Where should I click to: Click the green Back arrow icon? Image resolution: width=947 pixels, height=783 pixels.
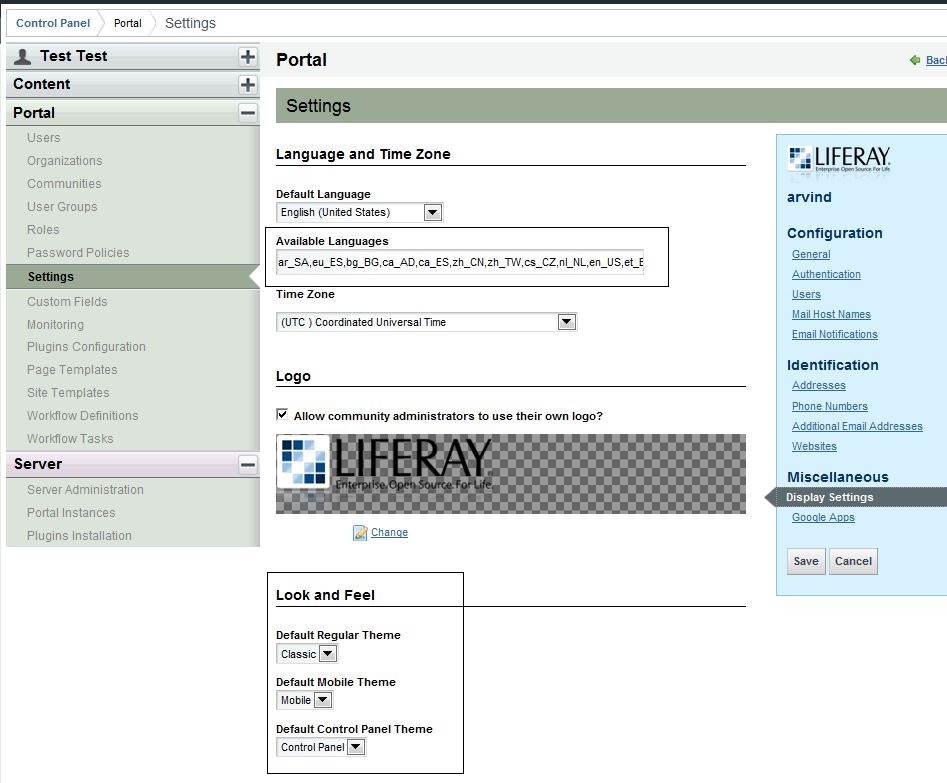[x=914, y=61]
